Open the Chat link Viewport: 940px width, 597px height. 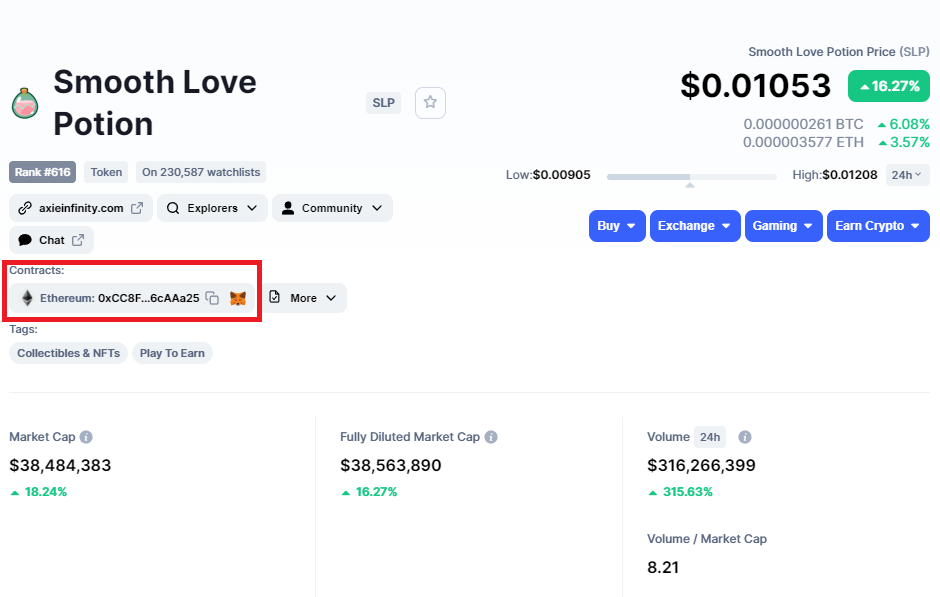[52, 240]
